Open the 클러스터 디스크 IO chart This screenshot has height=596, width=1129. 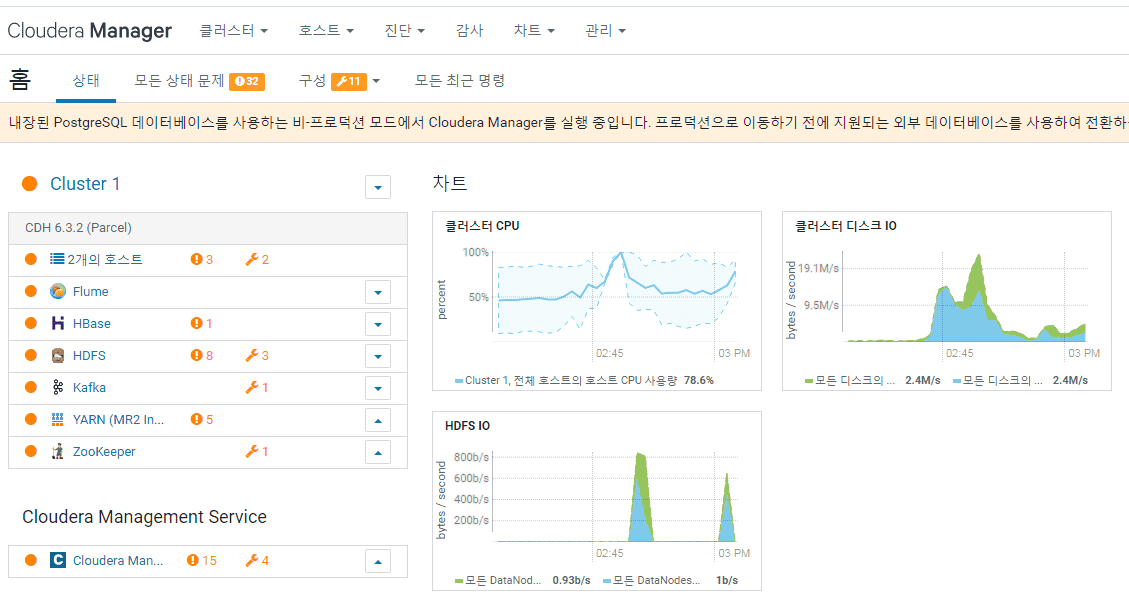(947, 301)
